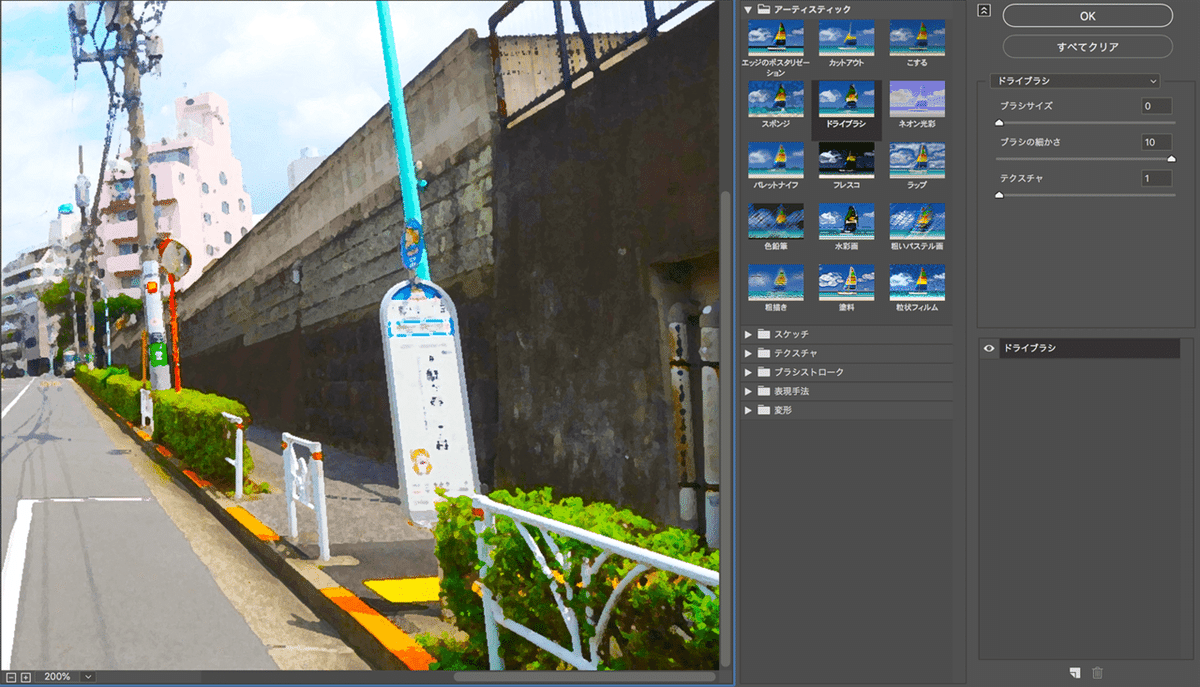Select the ネオン光彩 filter thumbnail
The image size is (1200, 687).
(917, 99)
